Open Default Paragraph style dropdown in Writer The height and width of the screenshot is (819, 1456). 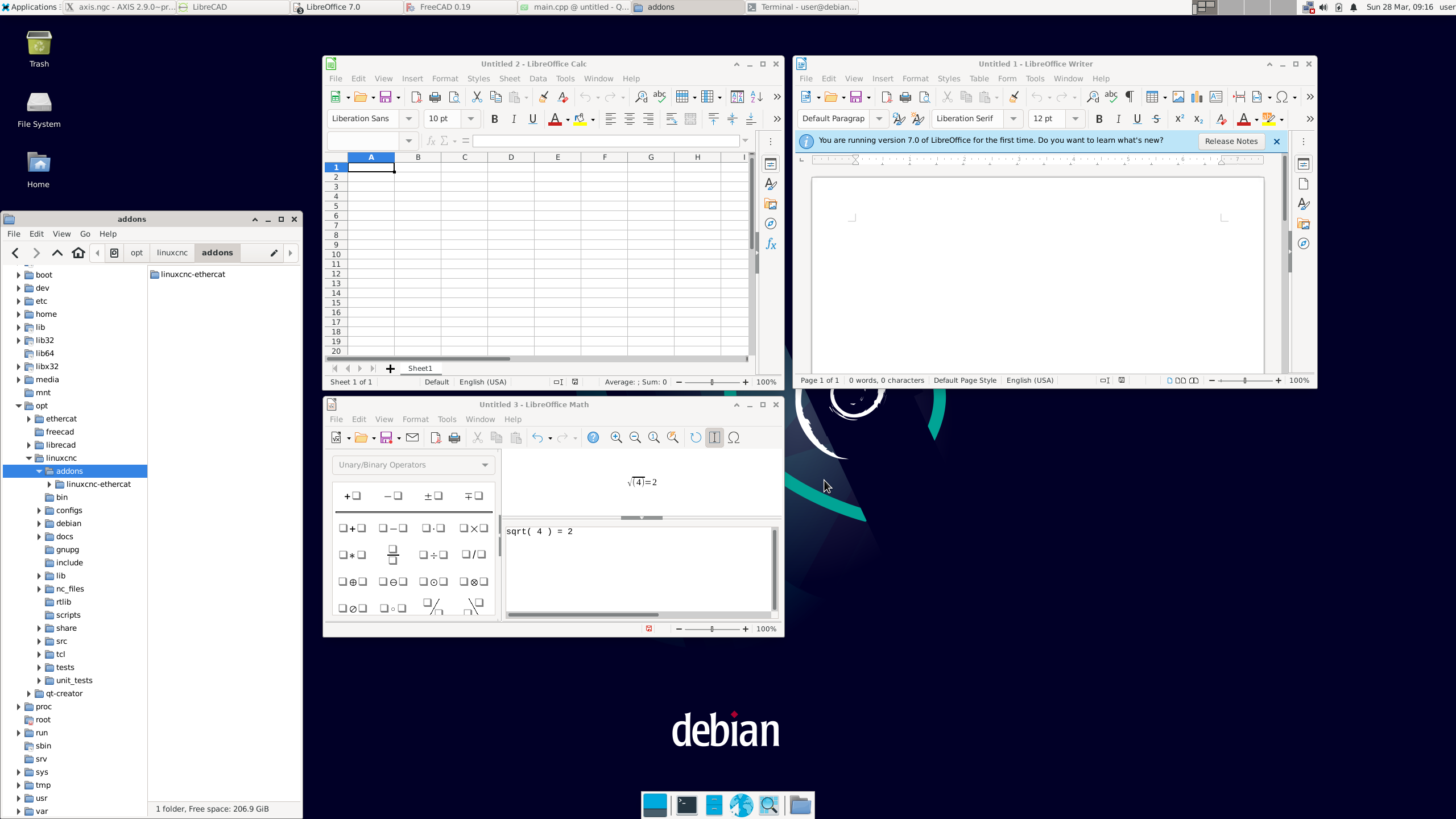[879, 119]
